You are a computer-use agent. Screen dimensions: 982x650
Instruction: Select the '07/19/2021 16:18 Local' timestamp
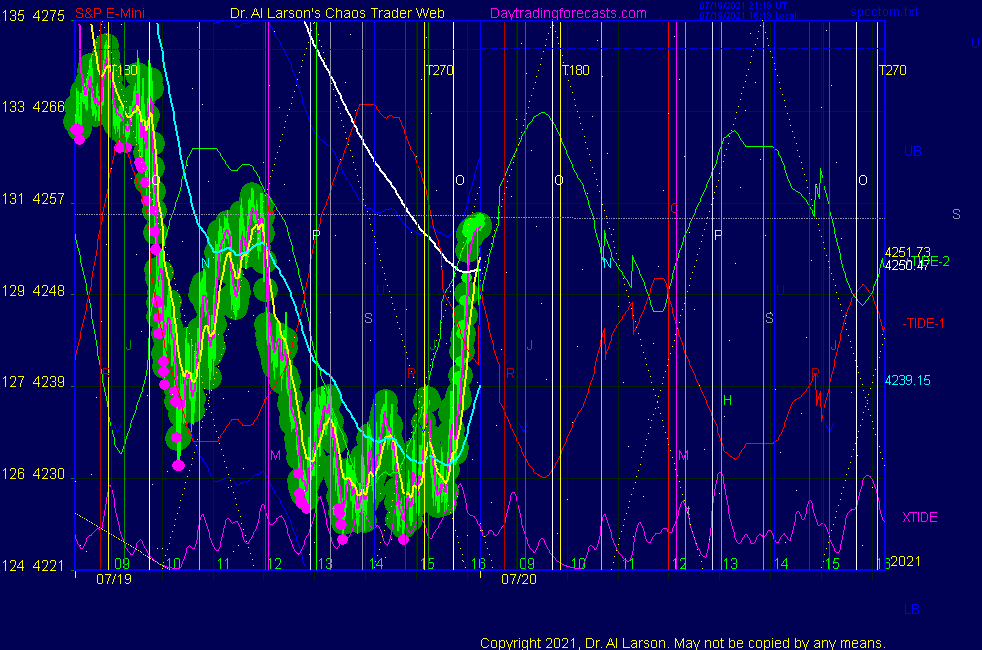pos(747,16)
